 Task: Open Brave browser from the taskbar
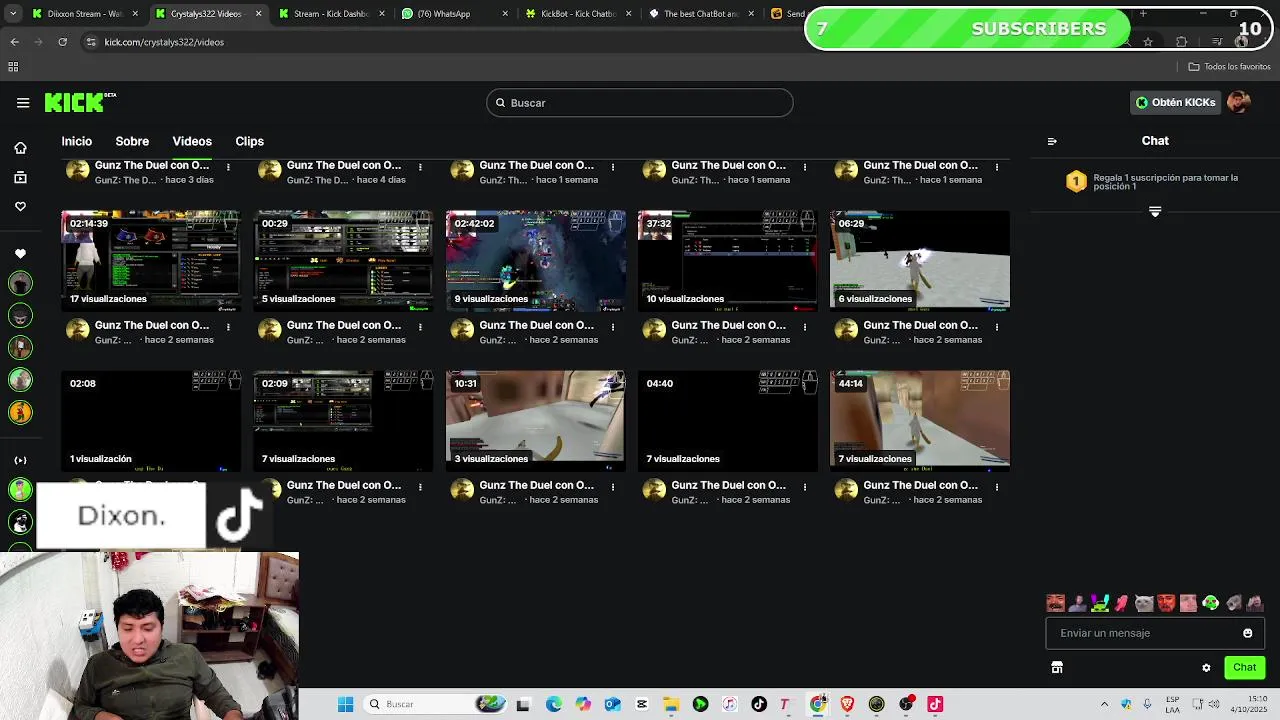[847, 704]
